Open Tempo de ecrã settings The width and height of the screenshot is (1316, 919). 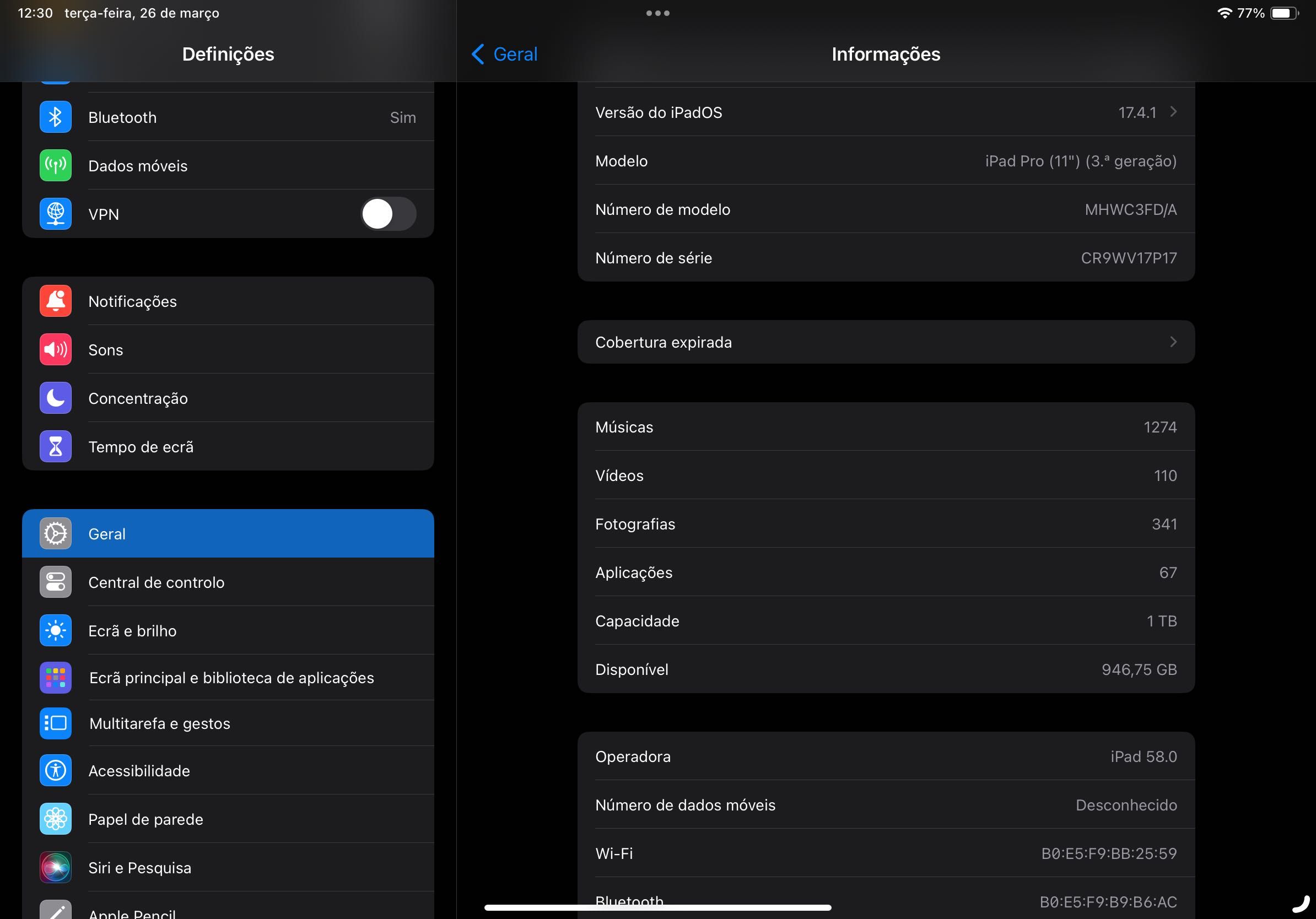(x=228, y=446)
